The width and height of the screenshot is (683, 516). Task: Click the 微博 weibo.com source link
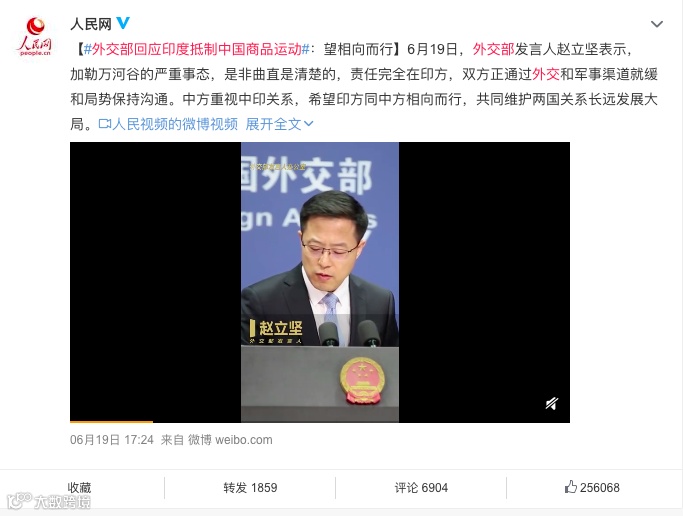click(x=230, y=440)
